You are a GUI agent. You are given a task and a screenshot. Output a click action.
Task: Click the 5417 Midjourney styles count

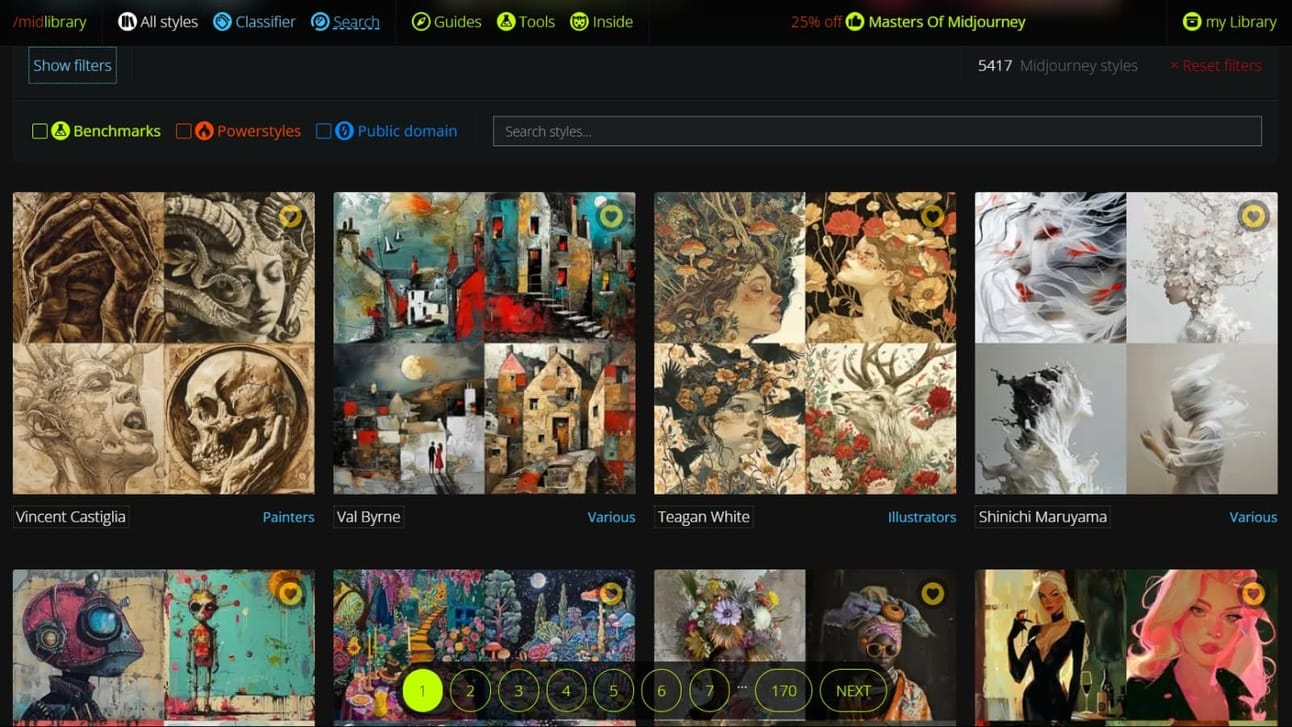(x=1058, y=66)
